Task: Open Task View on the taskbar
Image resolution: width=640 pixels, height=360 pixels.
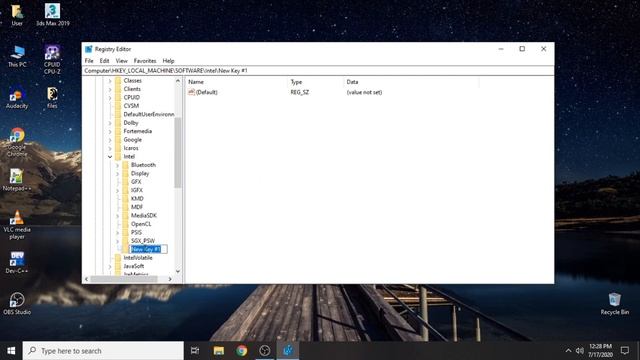Action: (195, 351)
